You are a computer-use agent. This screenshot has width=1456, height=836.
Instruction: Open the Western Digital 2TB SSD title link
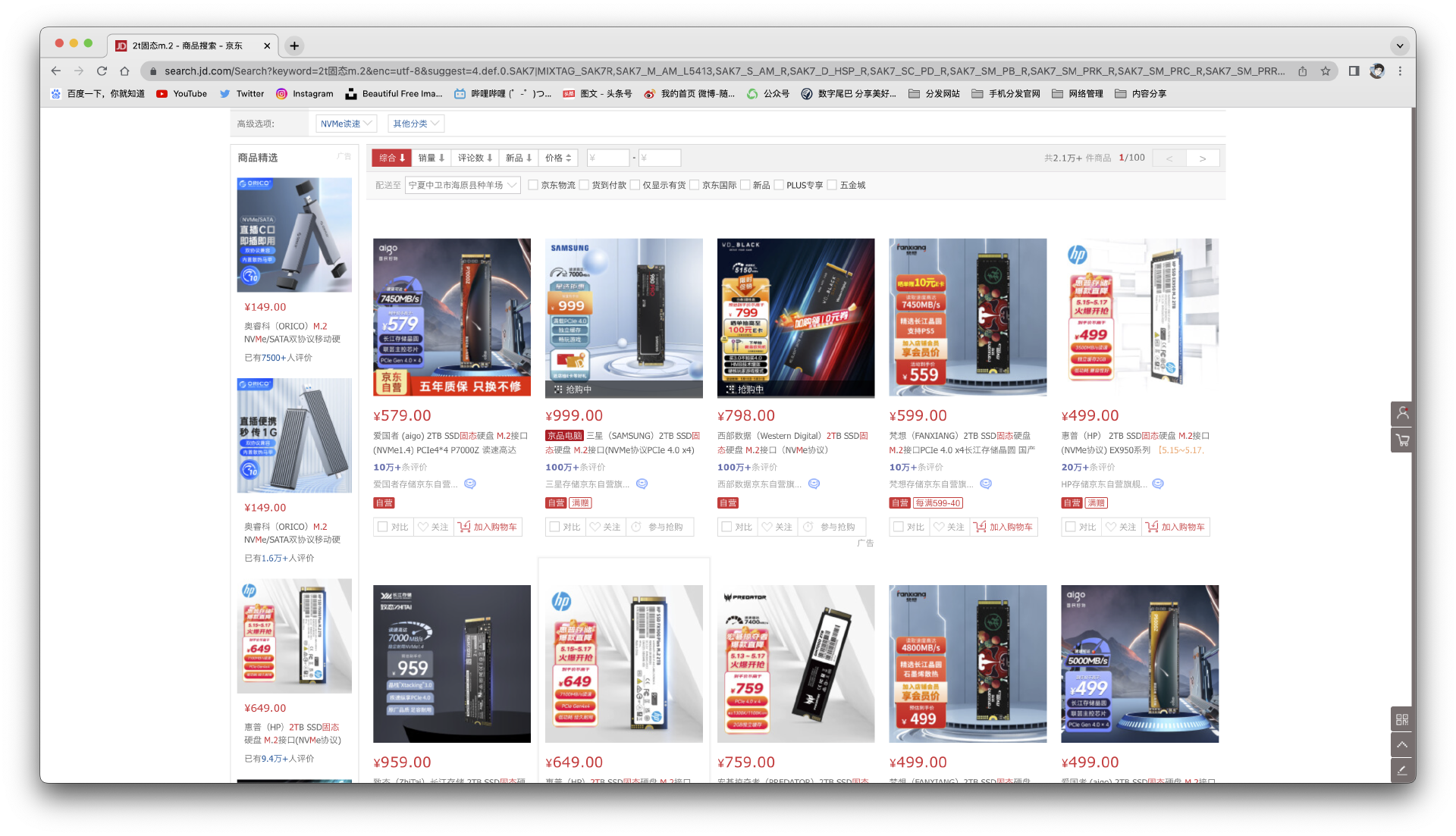point(793,443)
